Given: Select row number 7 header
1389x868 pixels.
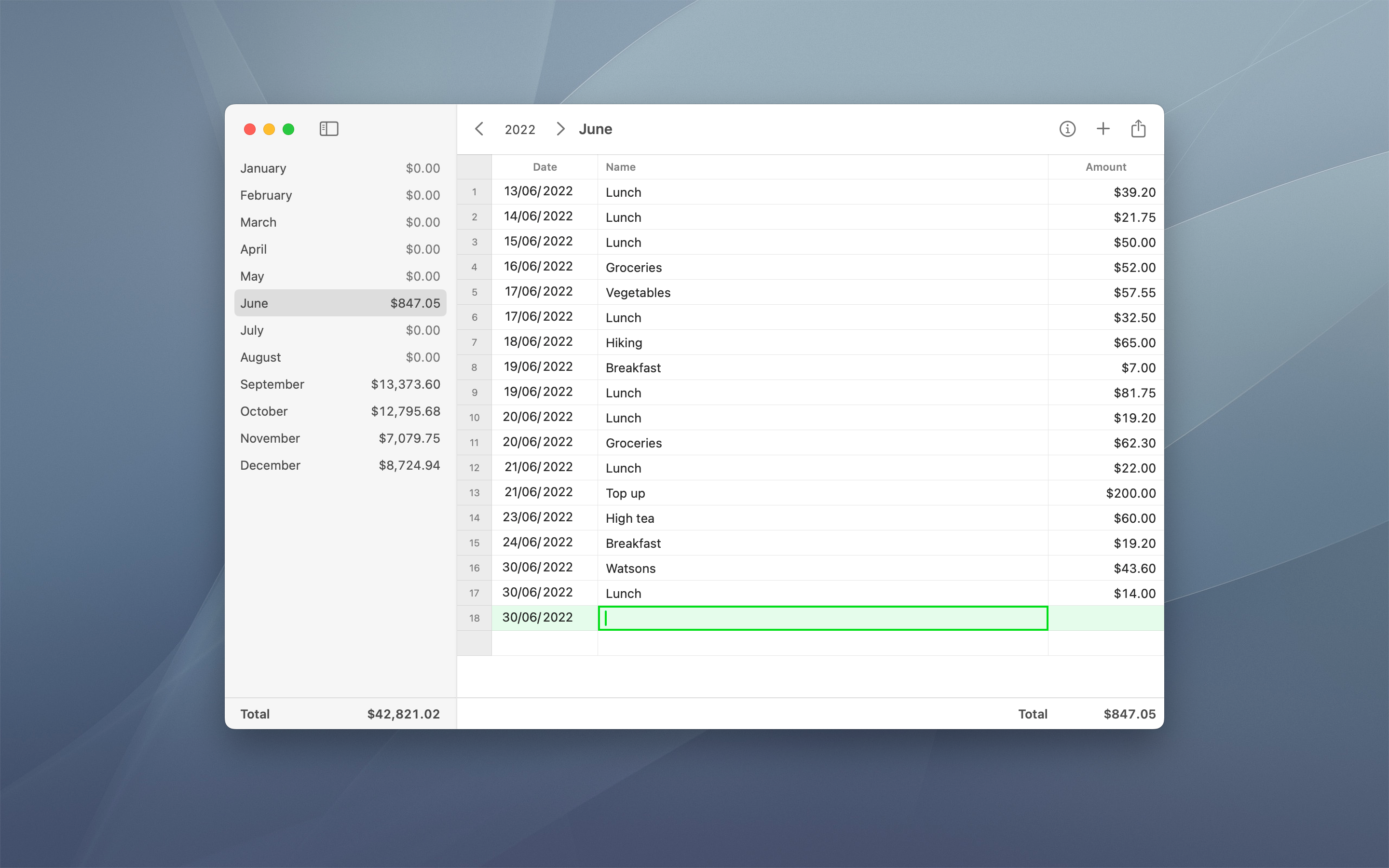Looking at the screenshot, I should pos(474,343).
